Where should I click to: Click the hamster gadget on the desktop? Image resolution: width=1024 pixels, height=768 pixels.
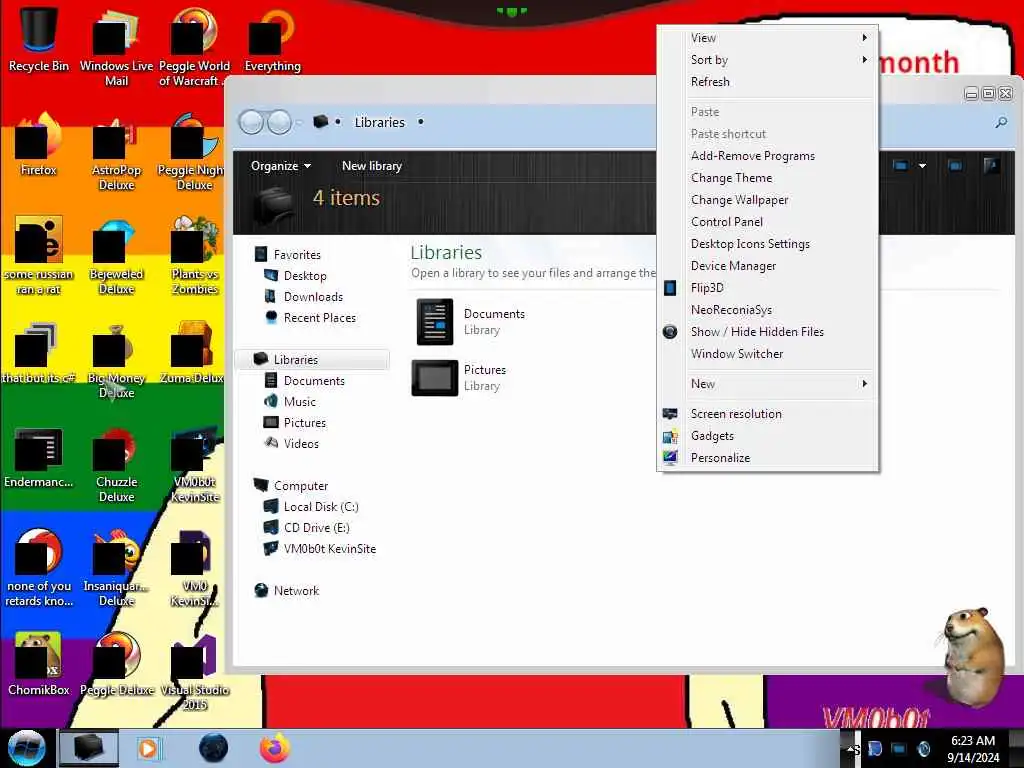973,656
